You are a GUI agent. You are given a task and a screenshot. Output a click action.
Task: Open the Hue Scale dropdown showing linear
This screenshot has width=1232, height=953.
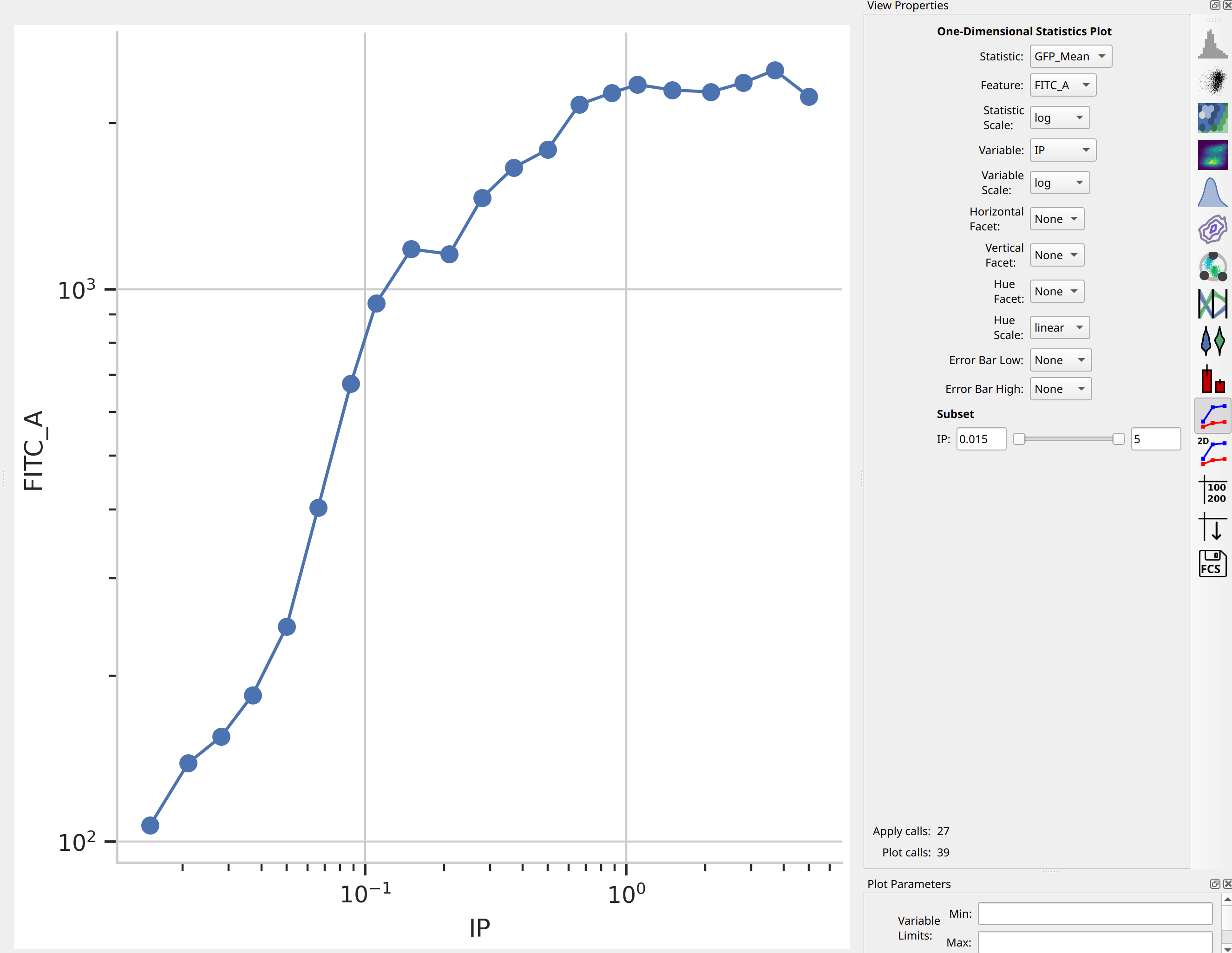click(1059, 327)
